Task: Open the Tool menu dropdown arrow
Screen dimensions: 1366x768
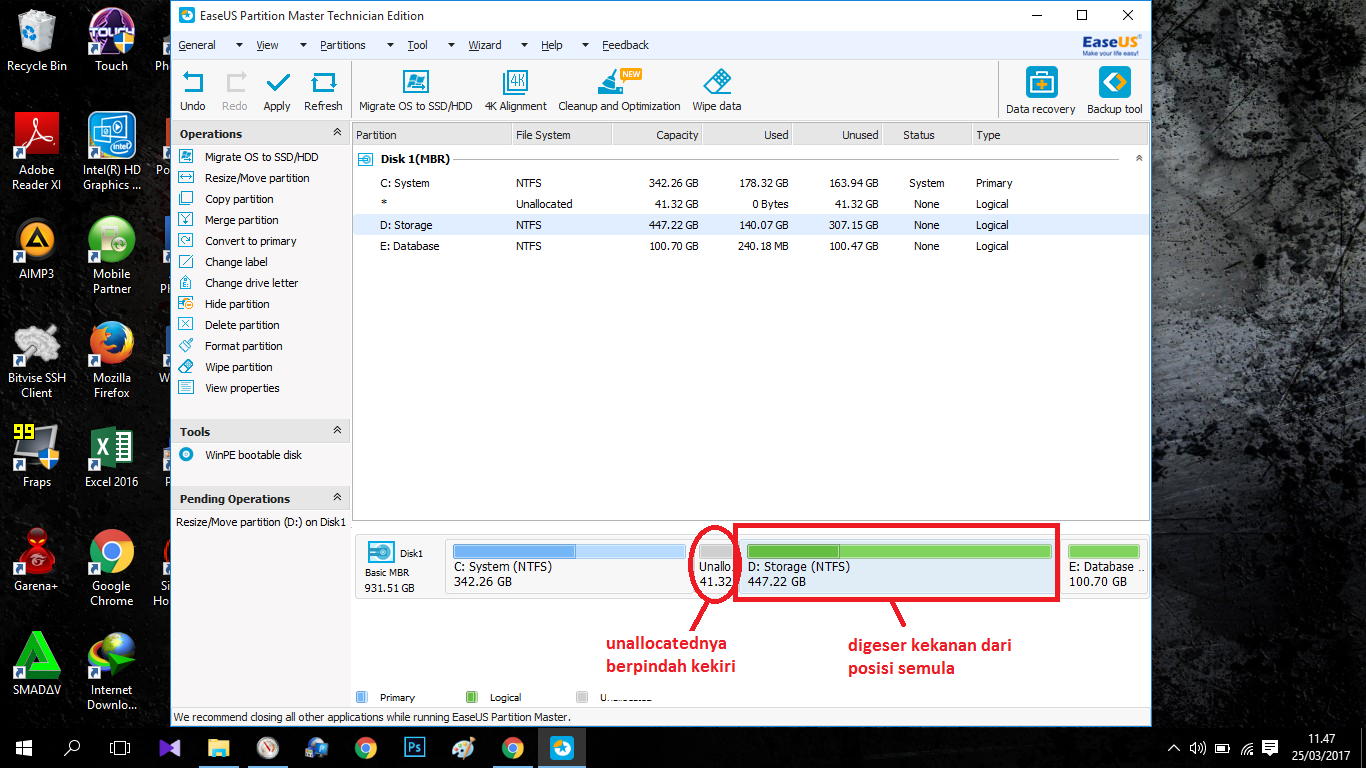Action: pyautogui.click(x=450, y=45)
